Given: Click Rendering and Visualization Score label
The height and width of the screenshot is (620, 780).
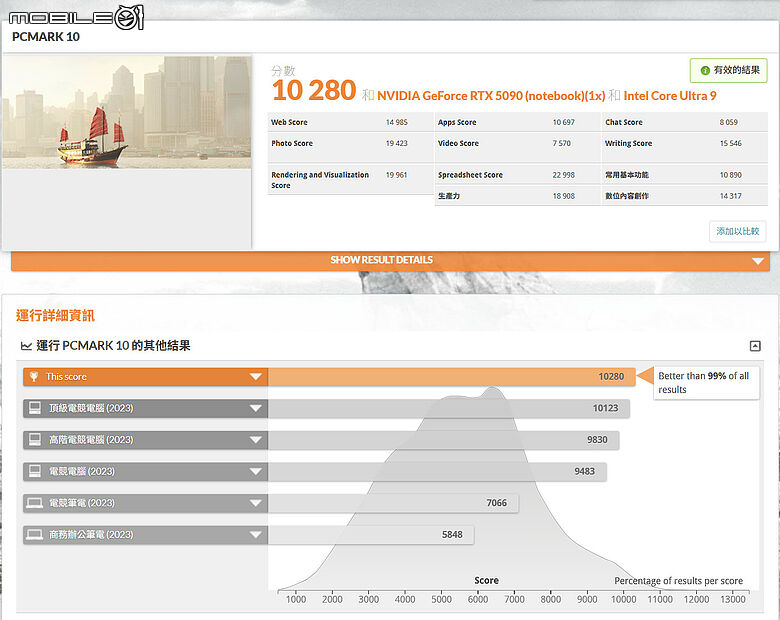Looking at the screenshot, I should (320, 180).
